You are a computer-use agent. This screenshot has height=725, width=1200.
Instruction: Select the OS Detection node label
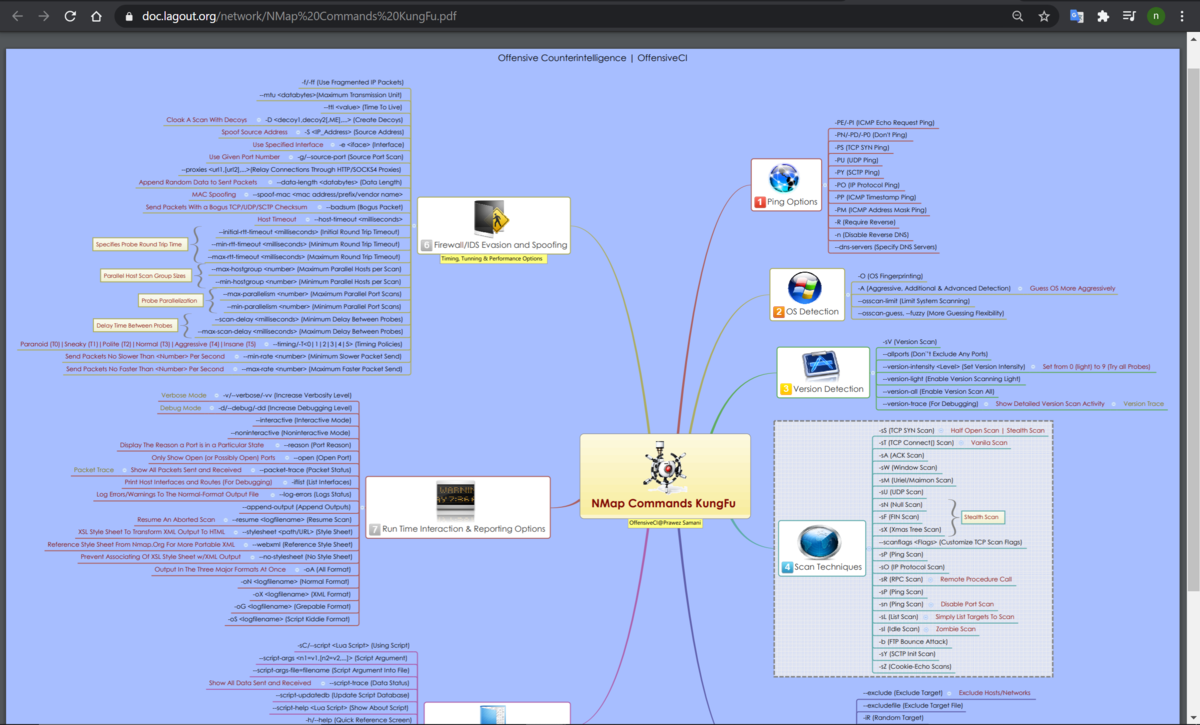(x=812, y=312)
